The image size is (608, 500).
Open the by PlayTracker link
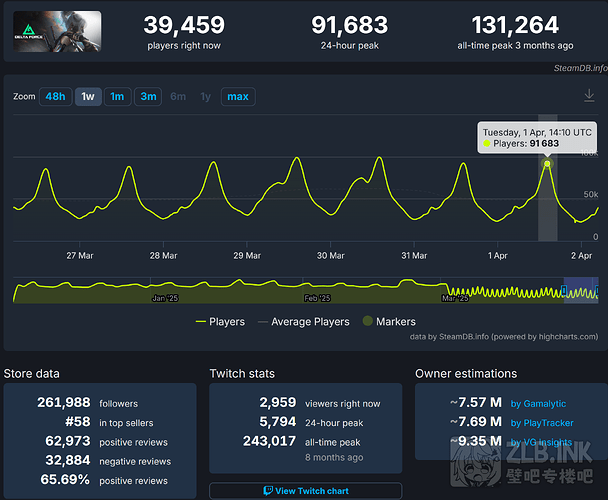[x=542, y=423]
